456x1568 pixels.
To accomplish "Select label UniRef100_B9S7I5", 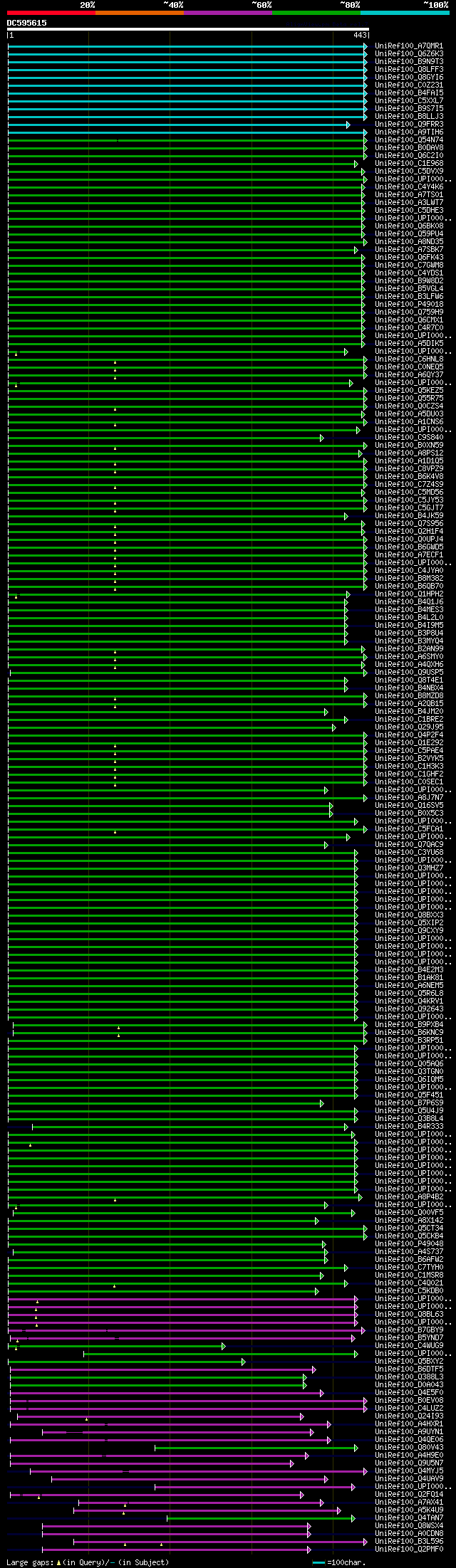I will pos(409,109).
